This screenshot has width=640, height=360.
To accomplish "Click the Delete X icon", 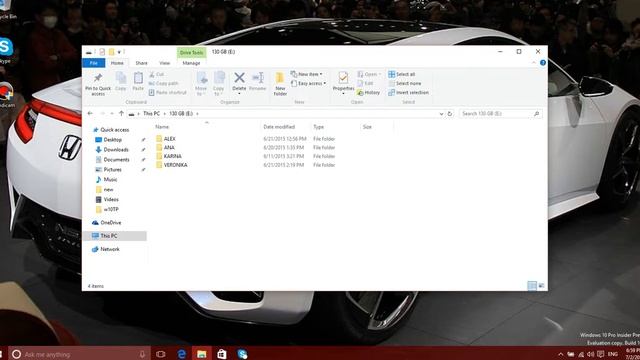I will coord(239,78).
